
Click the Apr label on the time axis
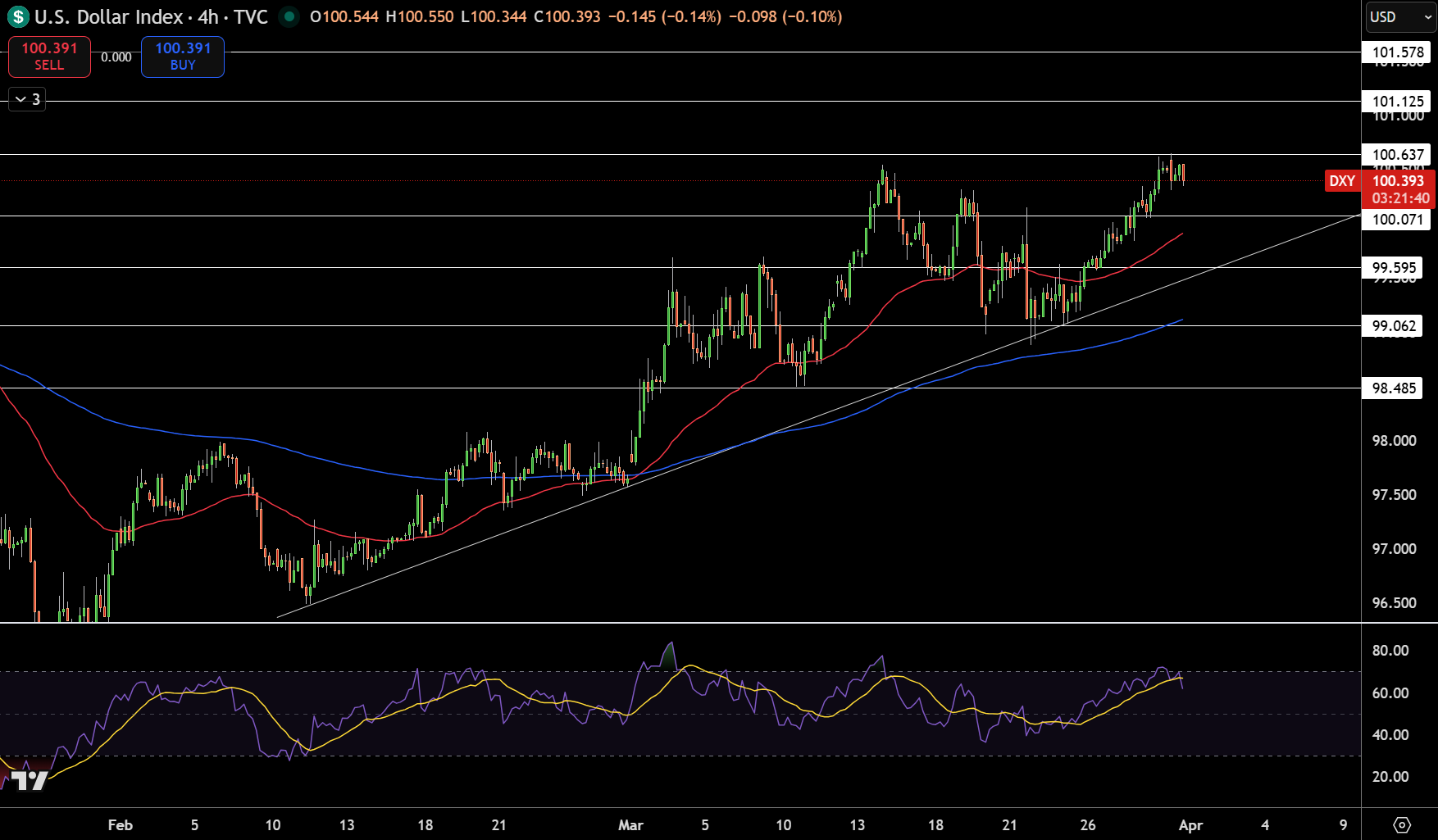point(1190,825)
